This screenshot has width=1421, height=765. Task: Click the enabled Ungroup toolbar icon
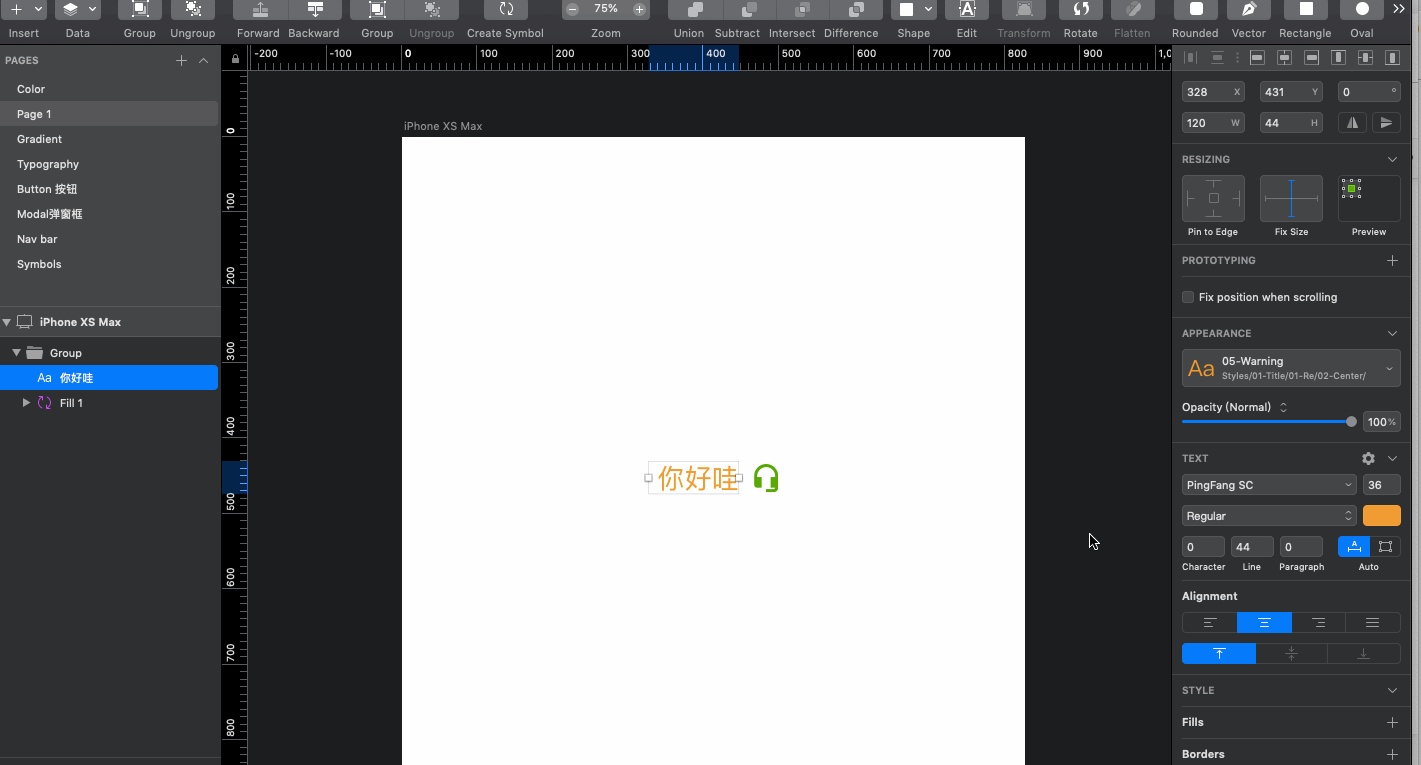pos(193,10)
